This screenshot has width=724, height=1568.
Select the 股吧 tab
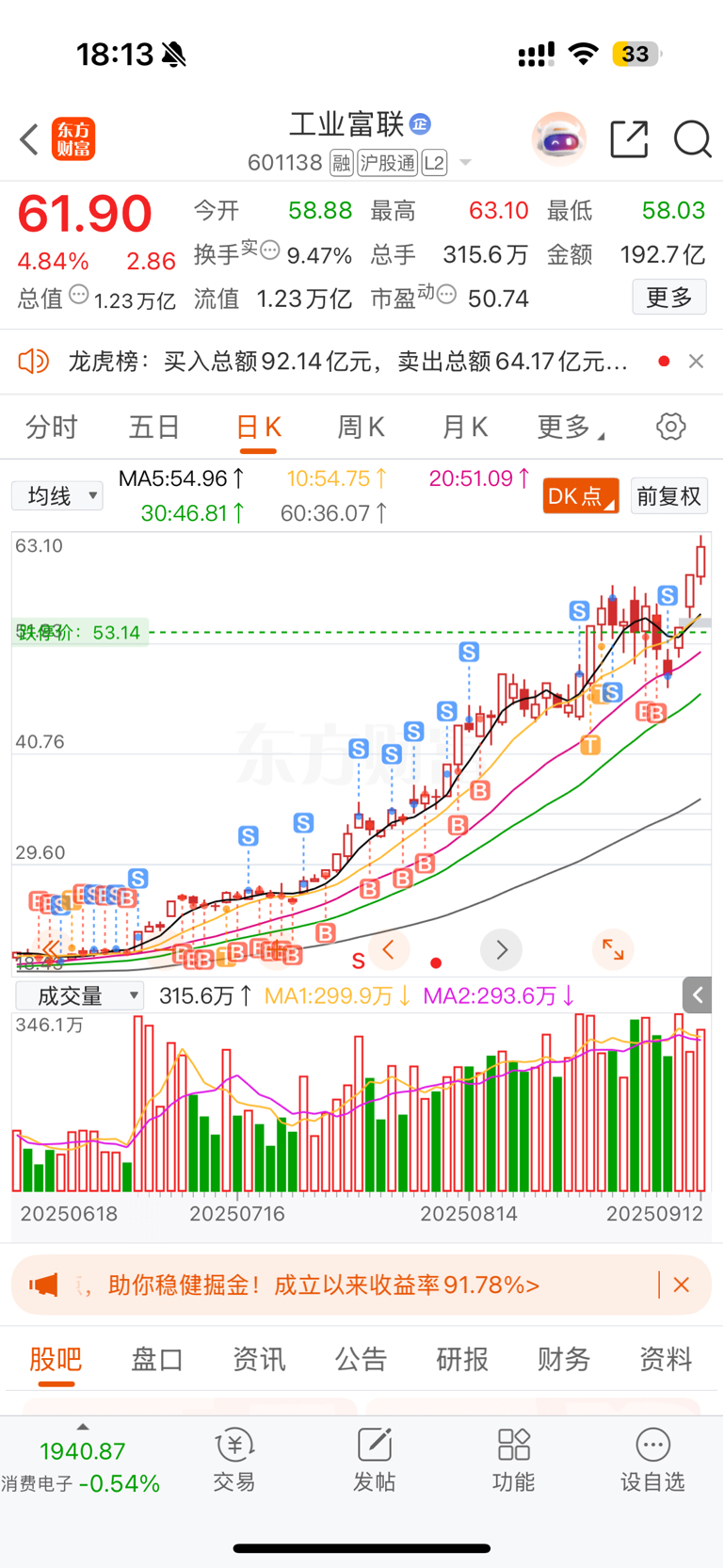click(56, 1359)
